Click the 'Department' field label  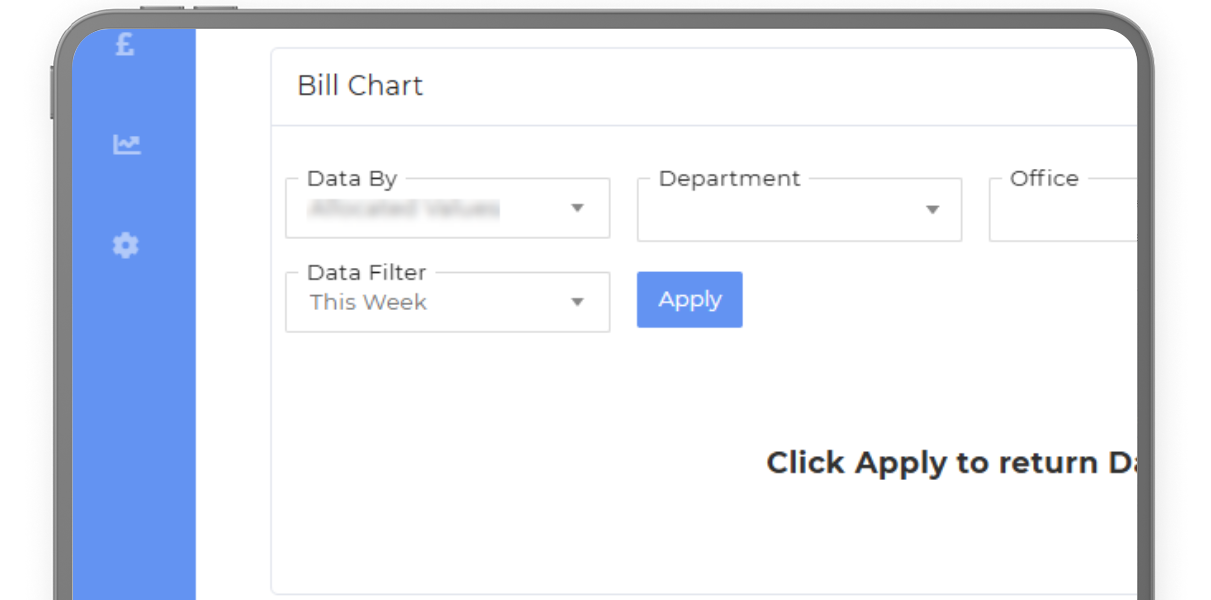(729, 179)
